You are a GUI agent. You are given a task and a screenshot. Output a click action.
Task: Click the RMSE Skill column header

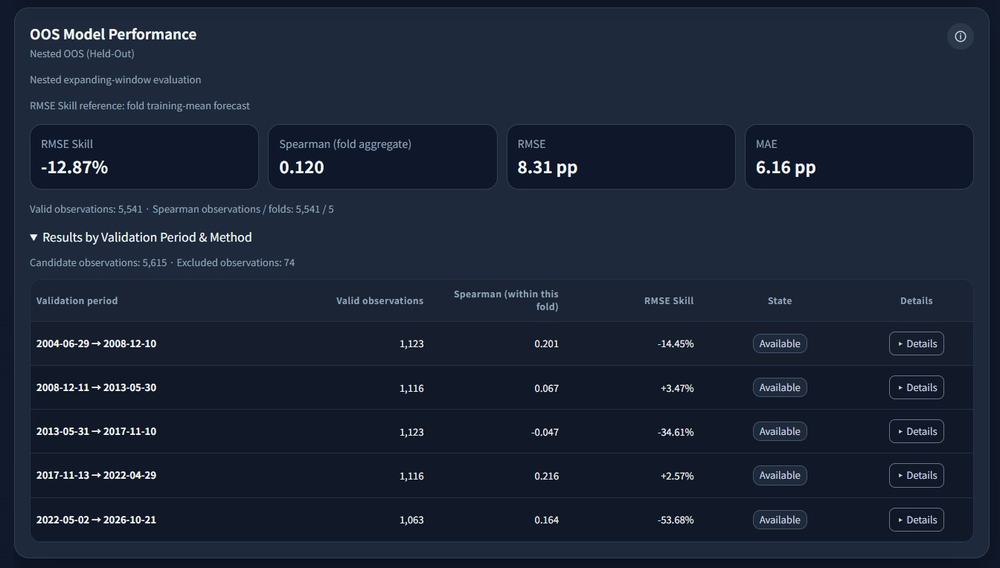coord(668,301)
